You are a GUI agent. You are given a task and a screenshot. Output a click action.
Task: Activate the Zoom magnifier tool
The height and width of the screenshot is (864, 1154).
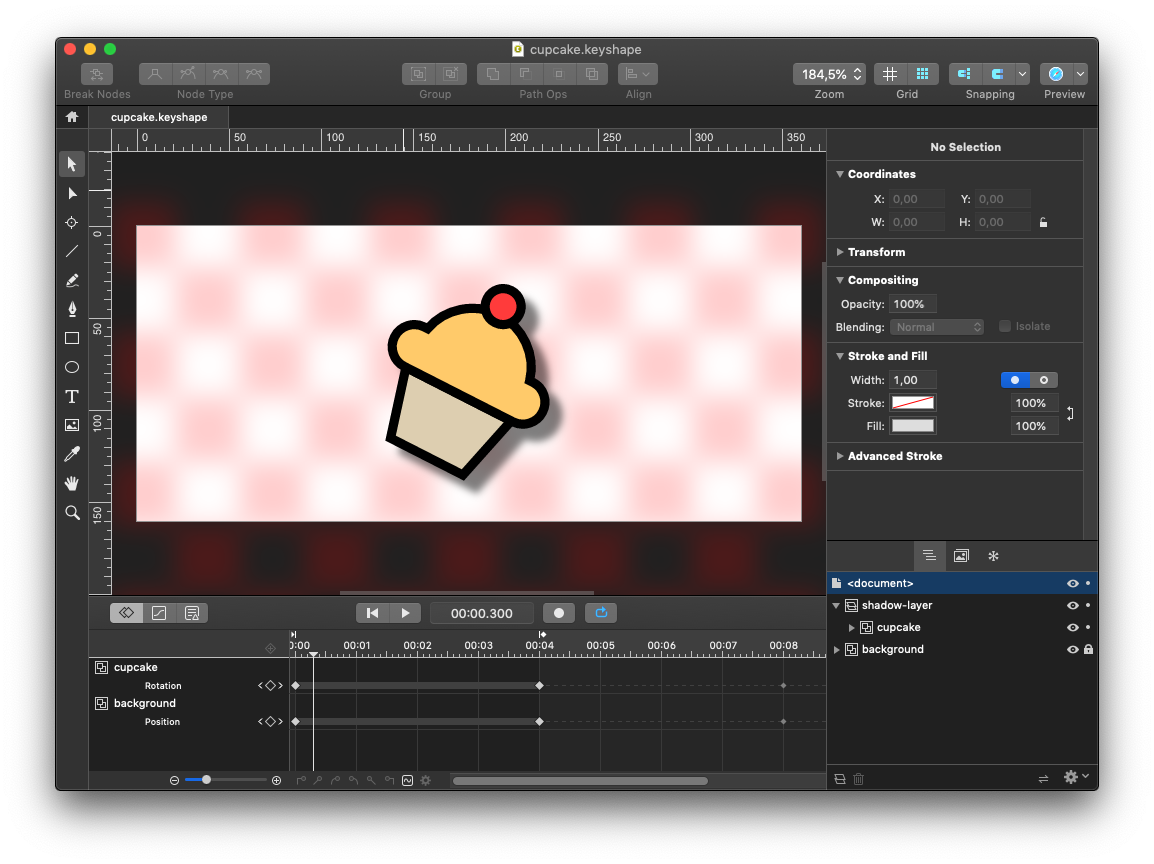point(72,512)
